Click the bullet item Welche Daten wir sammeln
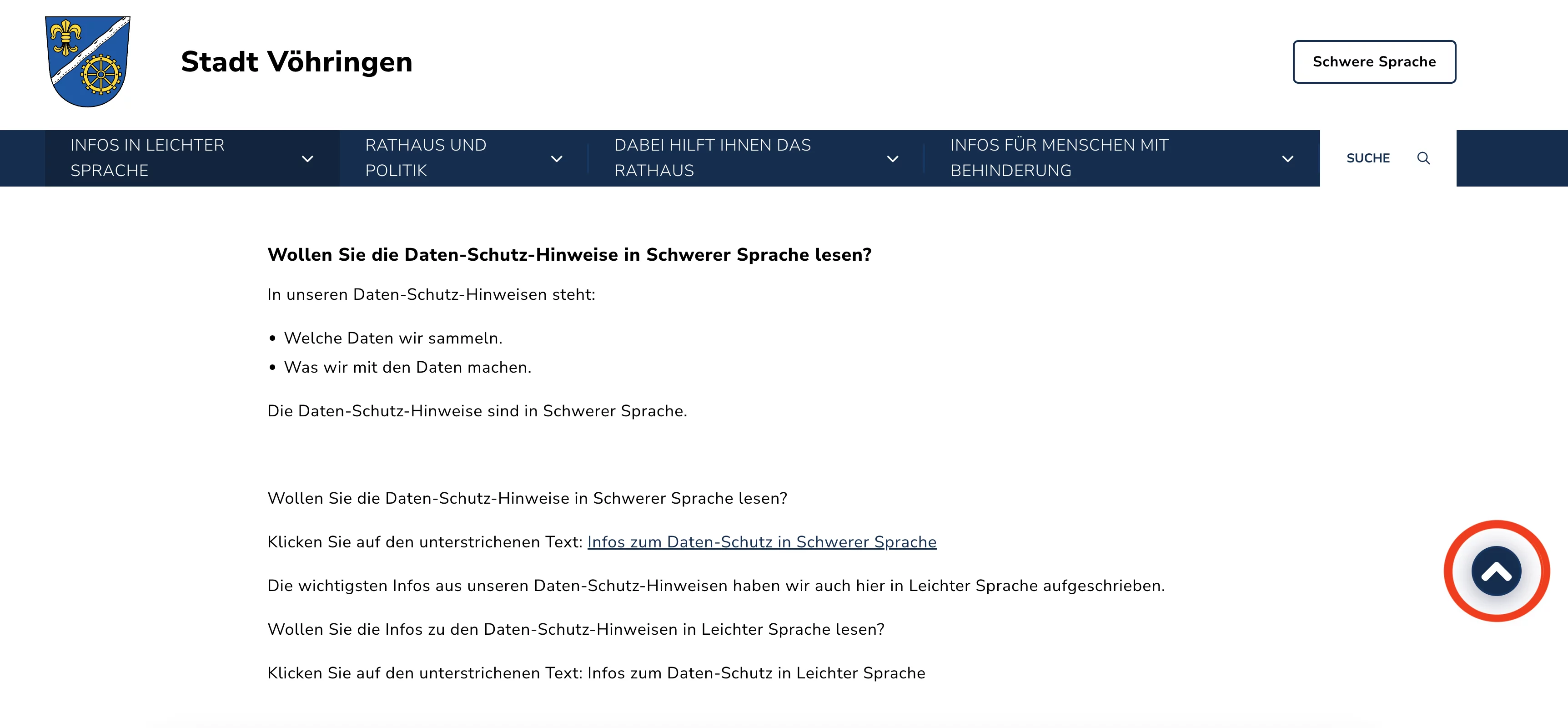 [392, 338]
